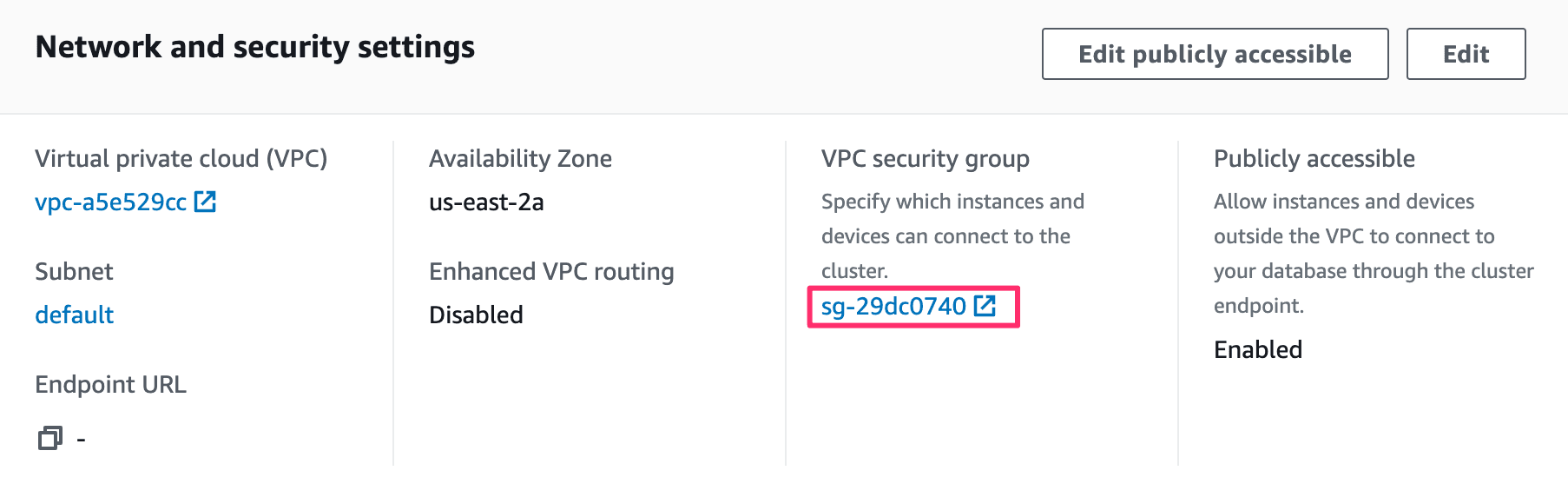Click the dash value under Endpoint URL
This screenshot has width=1568, height=497.
[x=81, y=440]
